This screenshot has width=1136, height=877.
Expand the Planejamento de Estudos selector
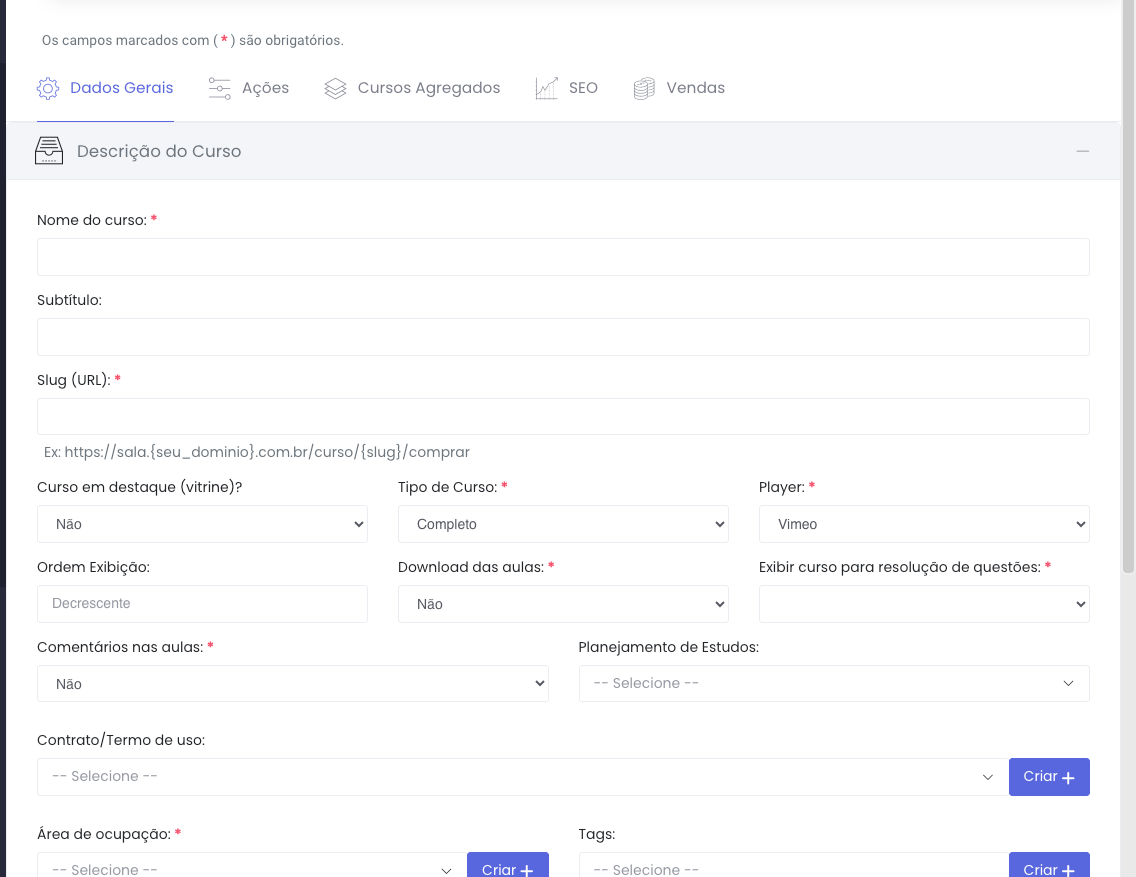click(x=834, y=683)
